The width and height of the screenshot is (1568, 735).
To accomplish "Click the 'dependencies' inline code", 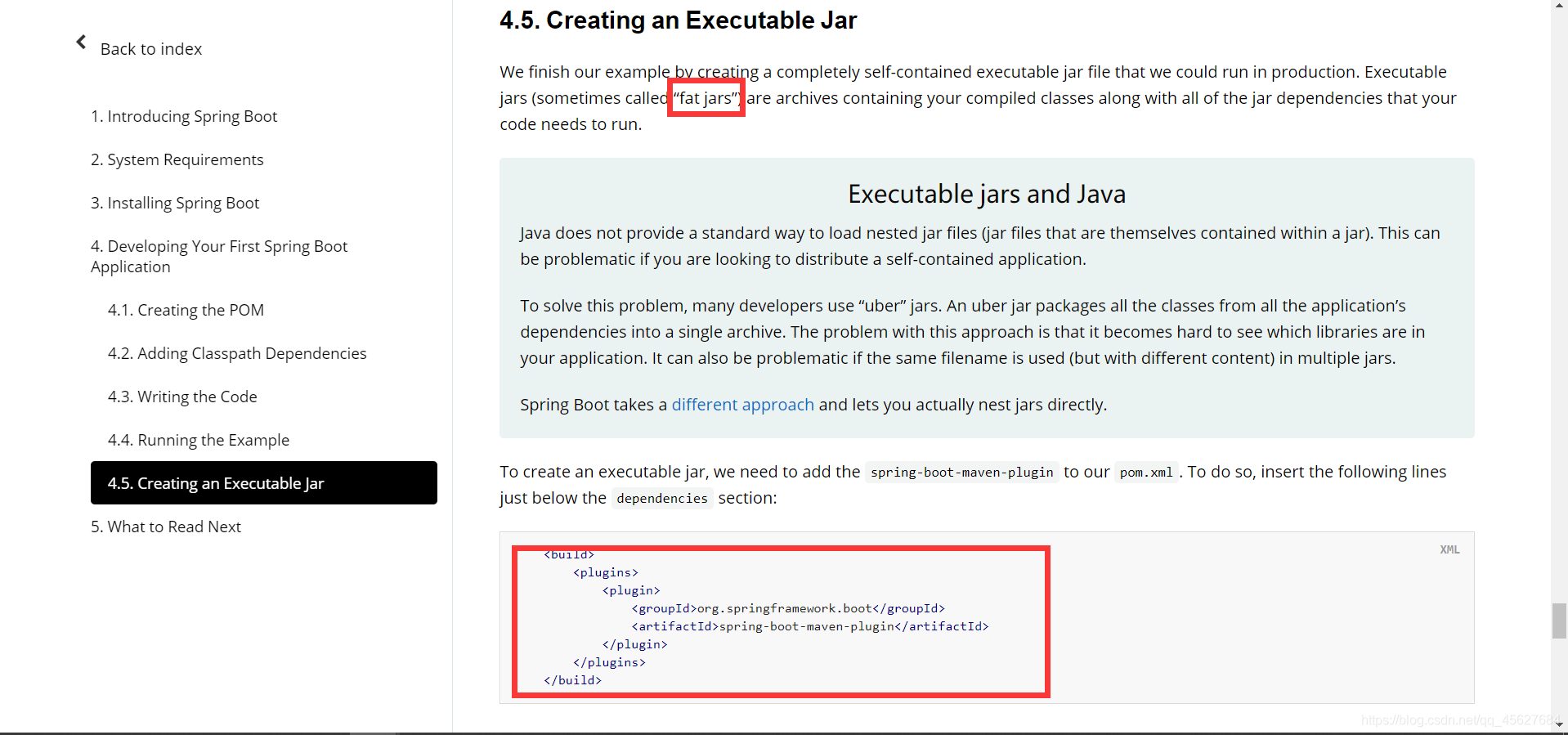I will (x=662, y=499).
